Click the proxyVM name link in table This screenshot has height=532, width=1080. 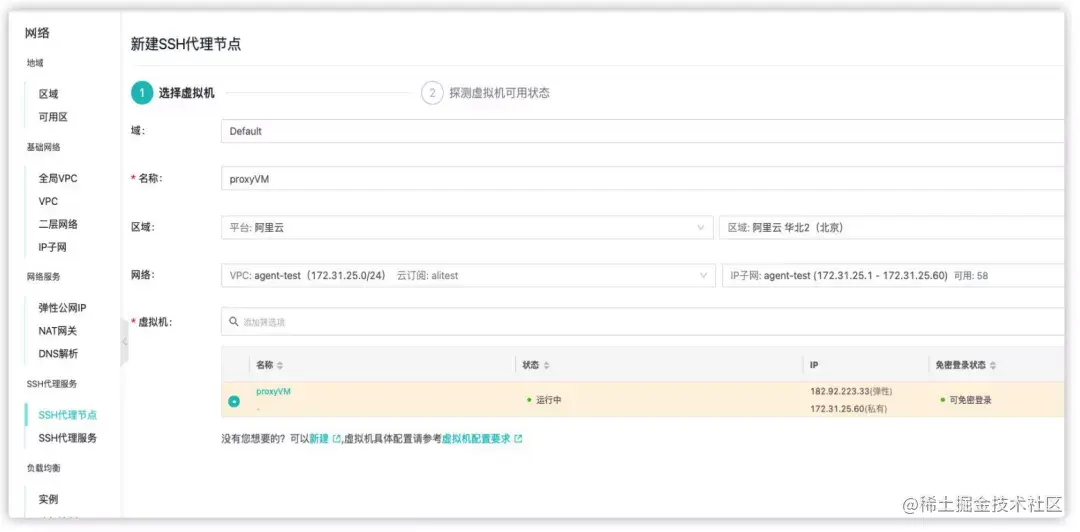pyautogui.click(x=273, y=391)
